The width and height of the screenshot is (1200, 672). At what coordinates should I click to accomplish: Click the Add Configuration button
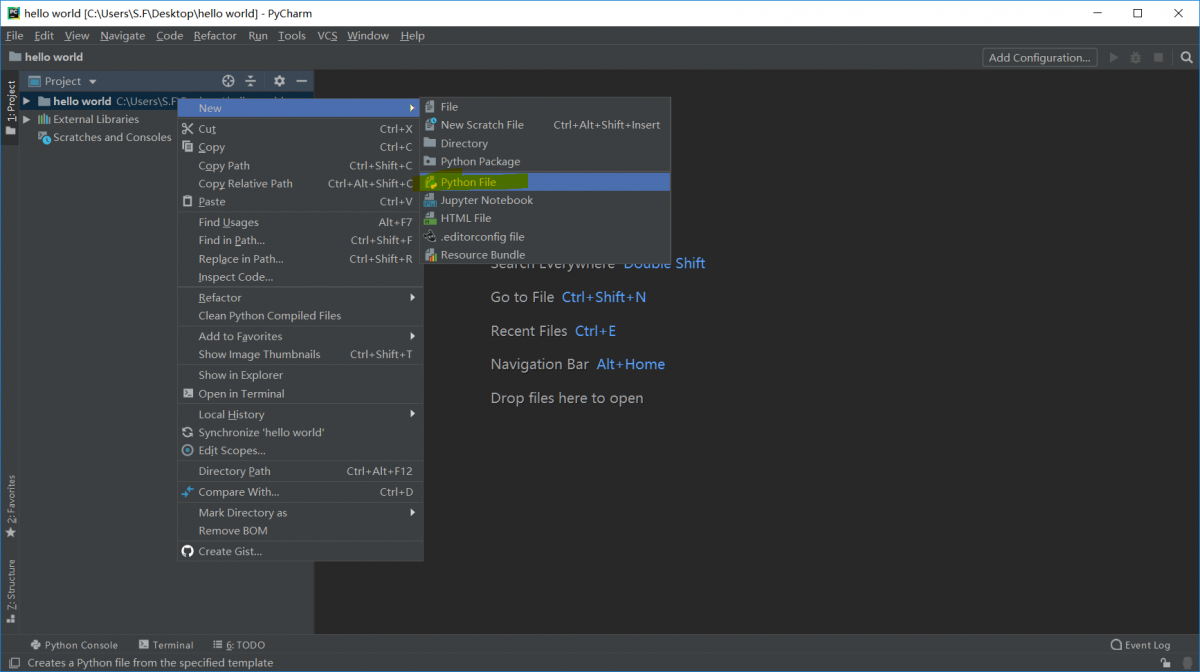point(1039,58)
